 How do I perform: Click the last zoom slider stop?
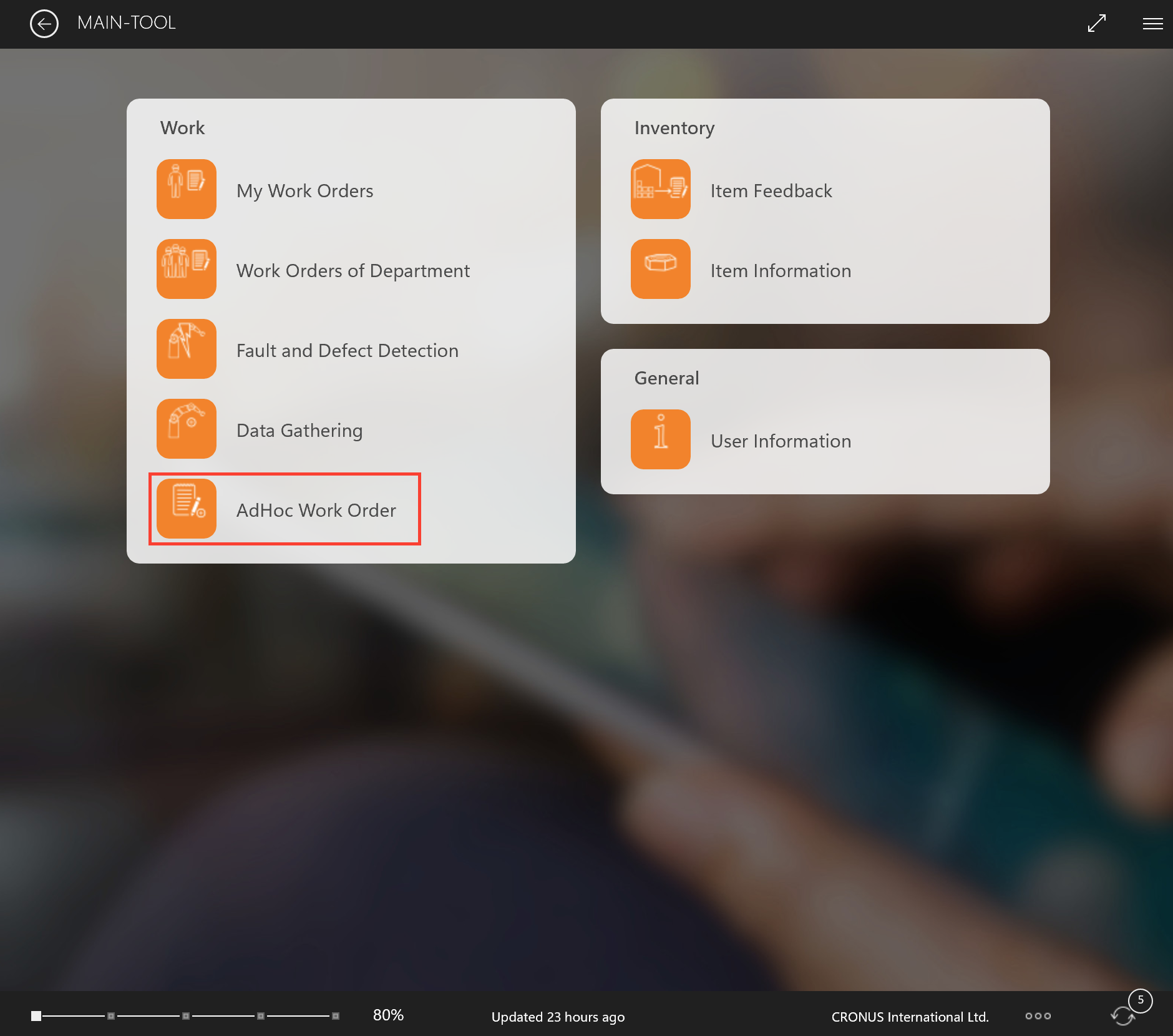336,1016
